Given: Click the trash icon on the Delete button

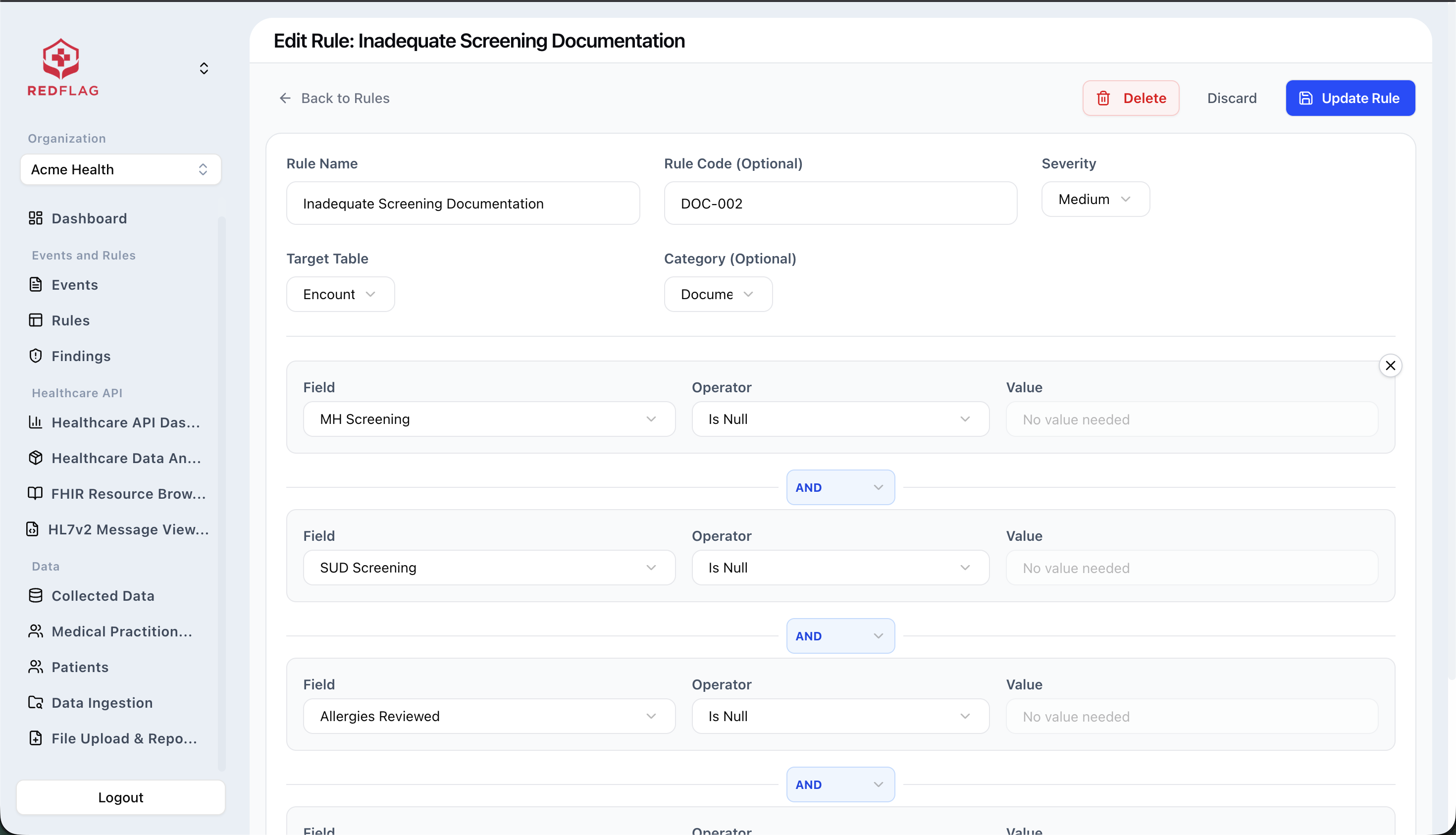Looking at the screenshot, I should (1103, 98).
